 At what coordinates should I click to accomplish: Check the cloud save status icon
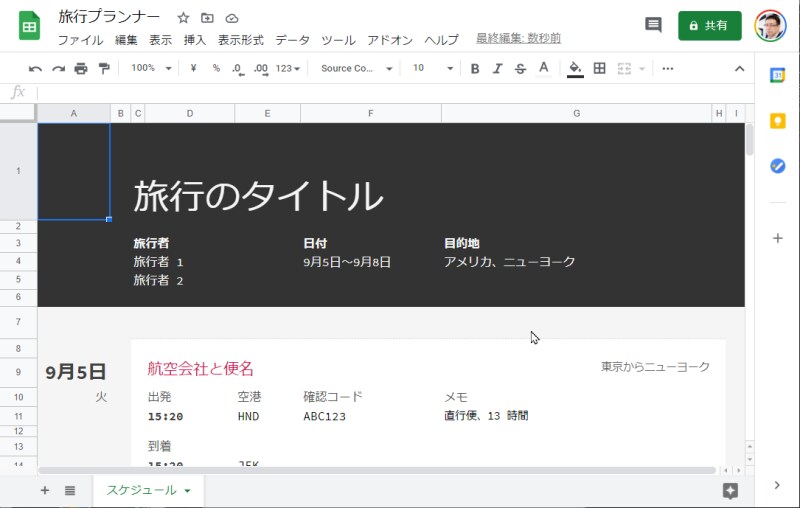(x=232, y=18)
